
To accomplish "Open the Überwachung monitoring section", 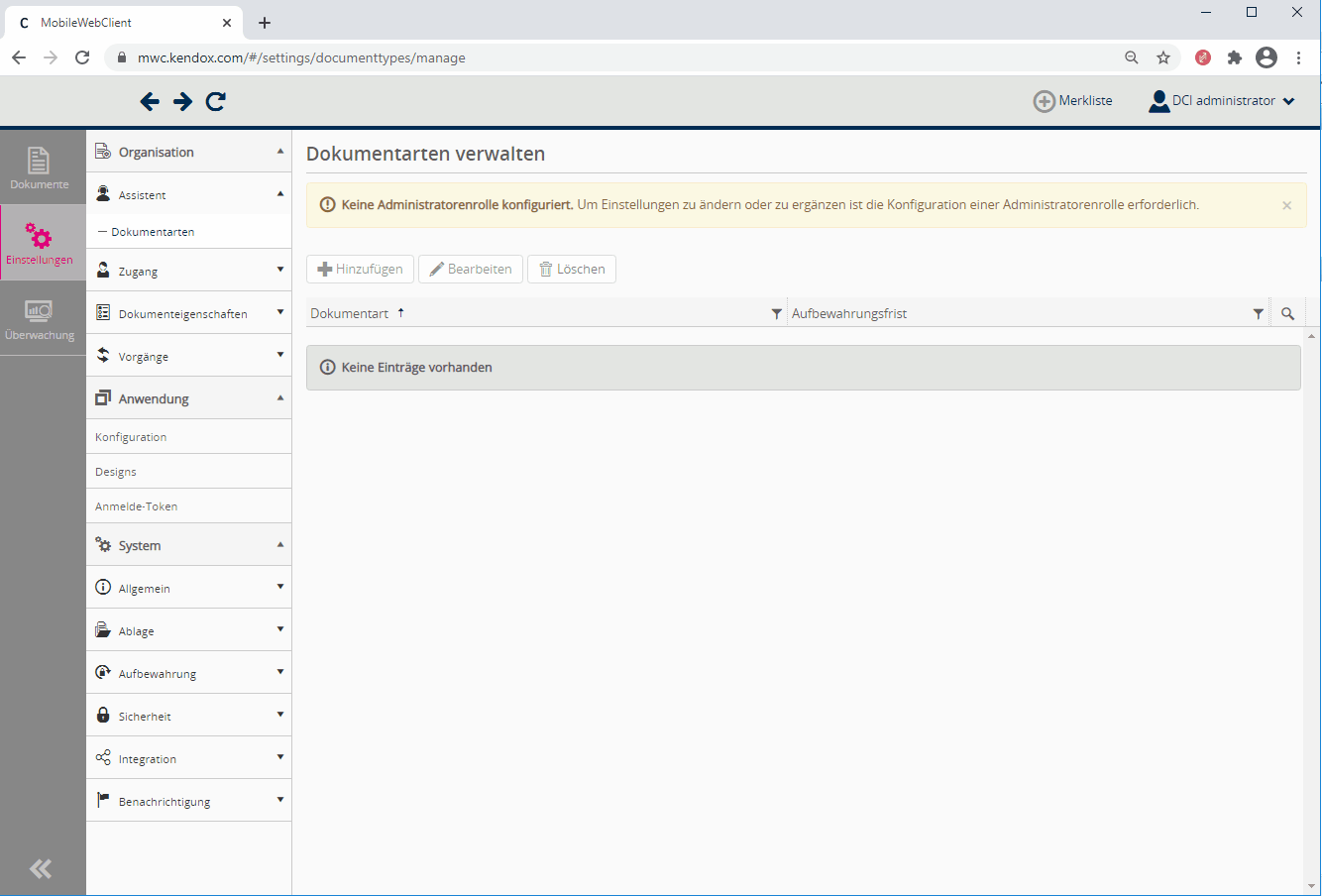I will click(40, 319).
